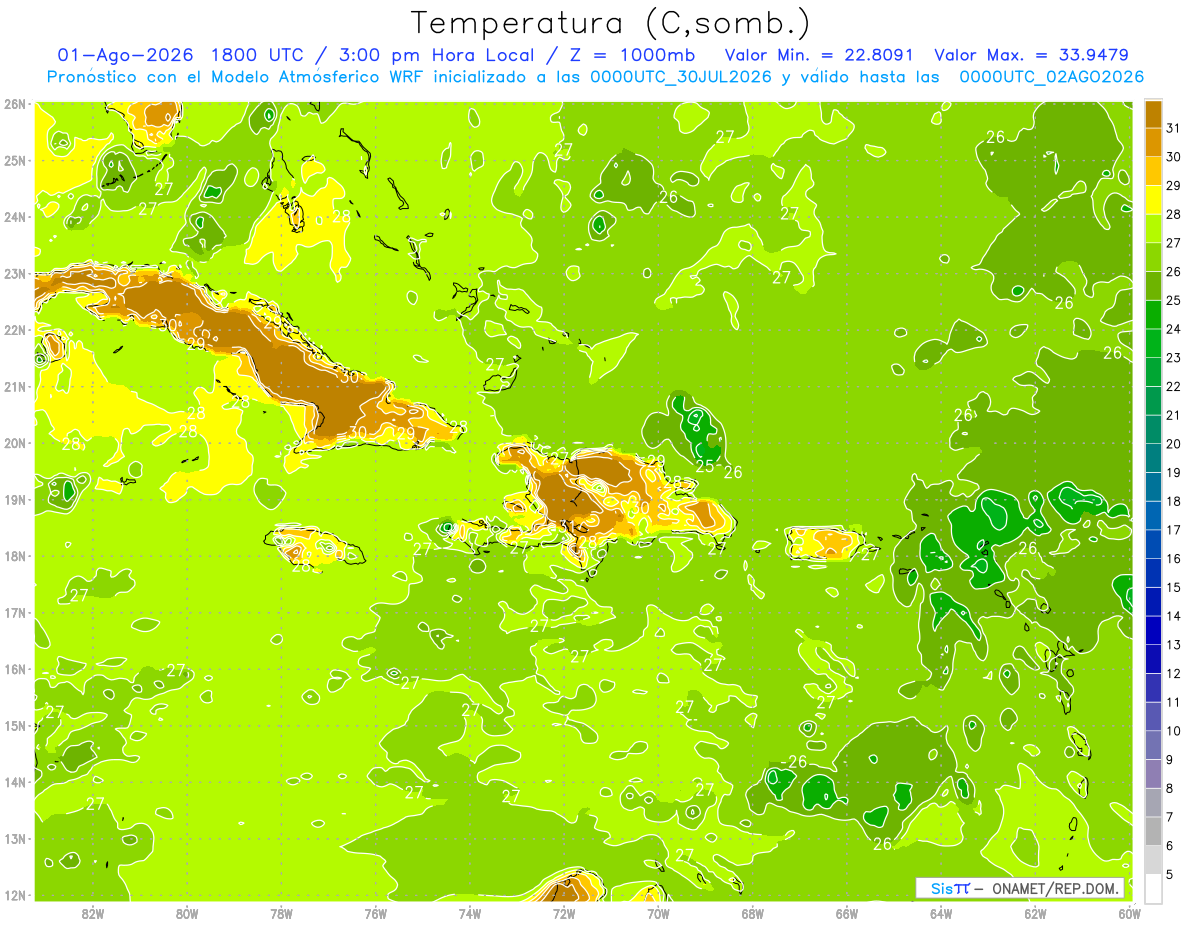Click the legend scale value "29"
The width and height of the screenshot is (1200, 927).
coord(1174,185)
